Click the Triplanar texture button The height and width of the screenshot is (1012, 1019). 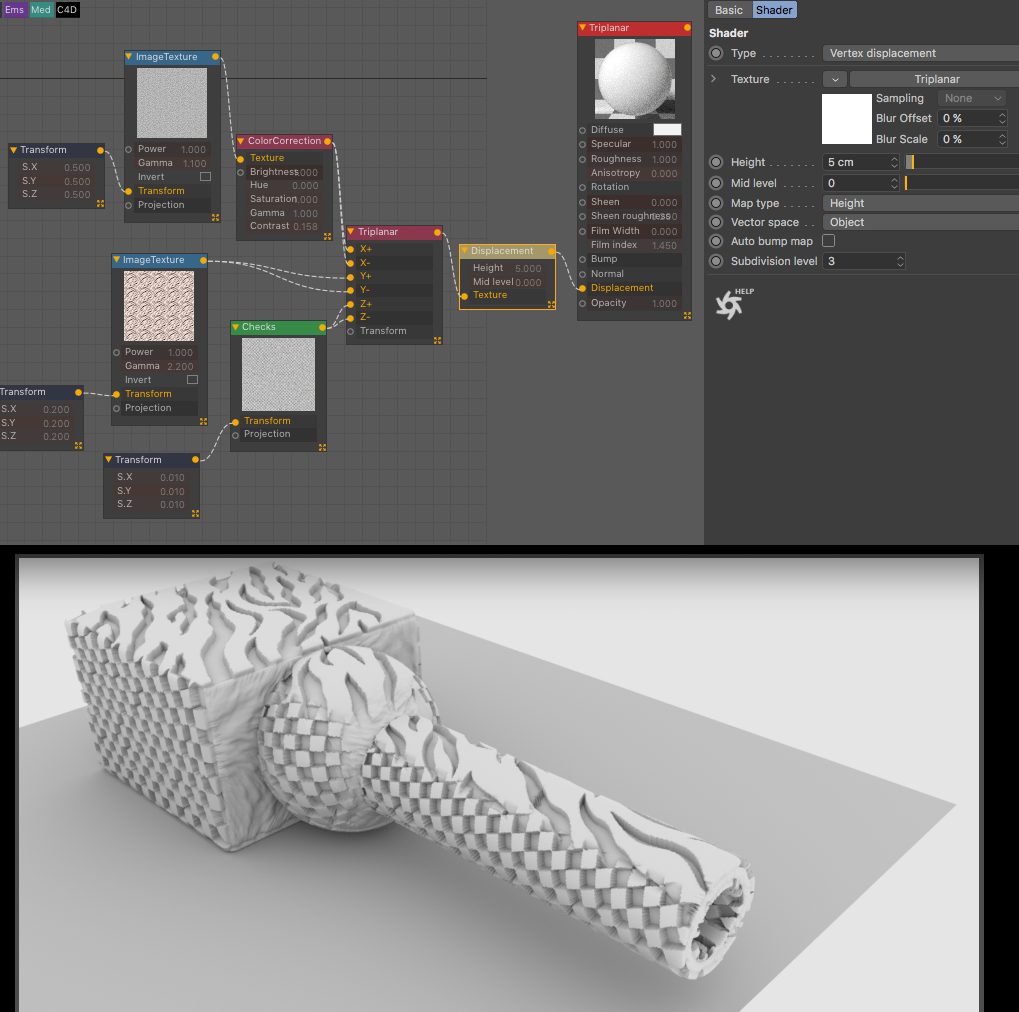click(x=934, y=79)
